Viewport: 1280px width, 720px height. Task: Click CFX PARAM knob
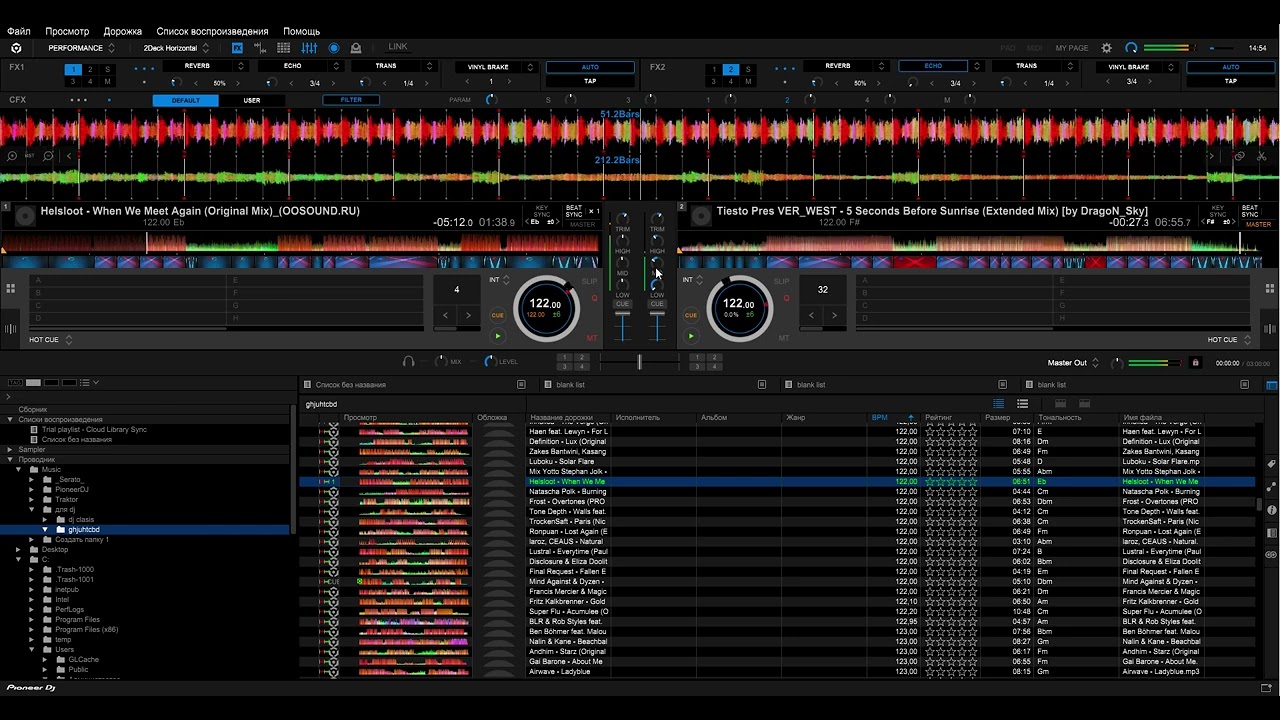(491, 100)
